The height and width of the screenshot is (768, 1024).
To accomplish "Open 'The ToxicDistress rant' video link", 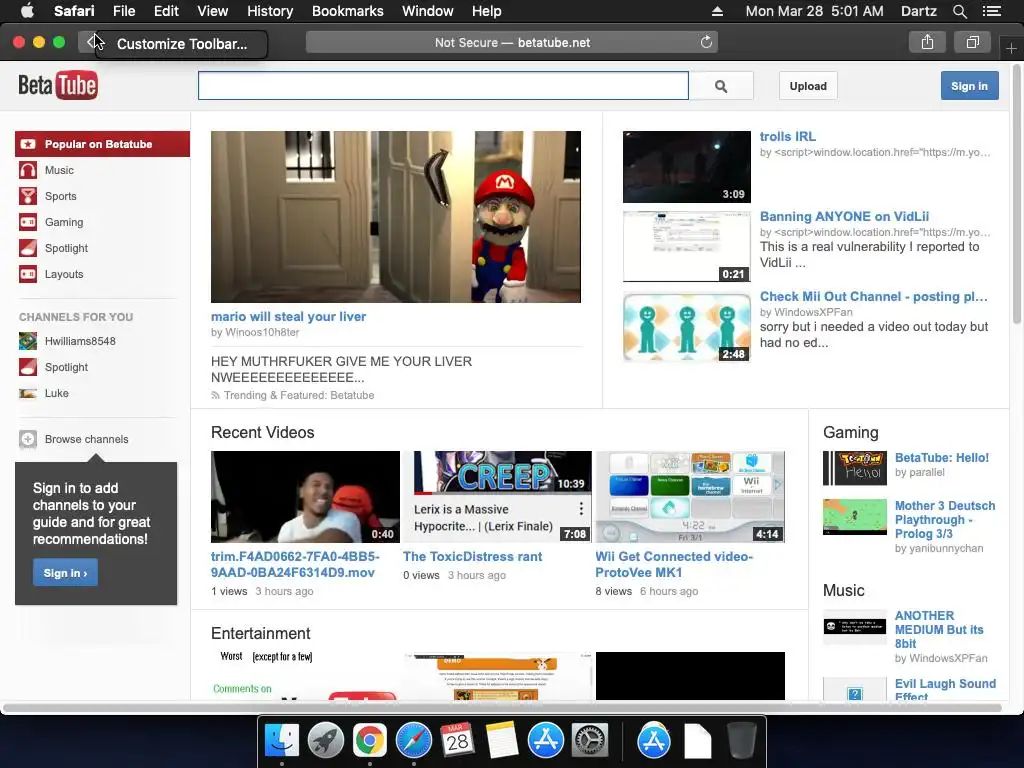I will pos(472,557).
